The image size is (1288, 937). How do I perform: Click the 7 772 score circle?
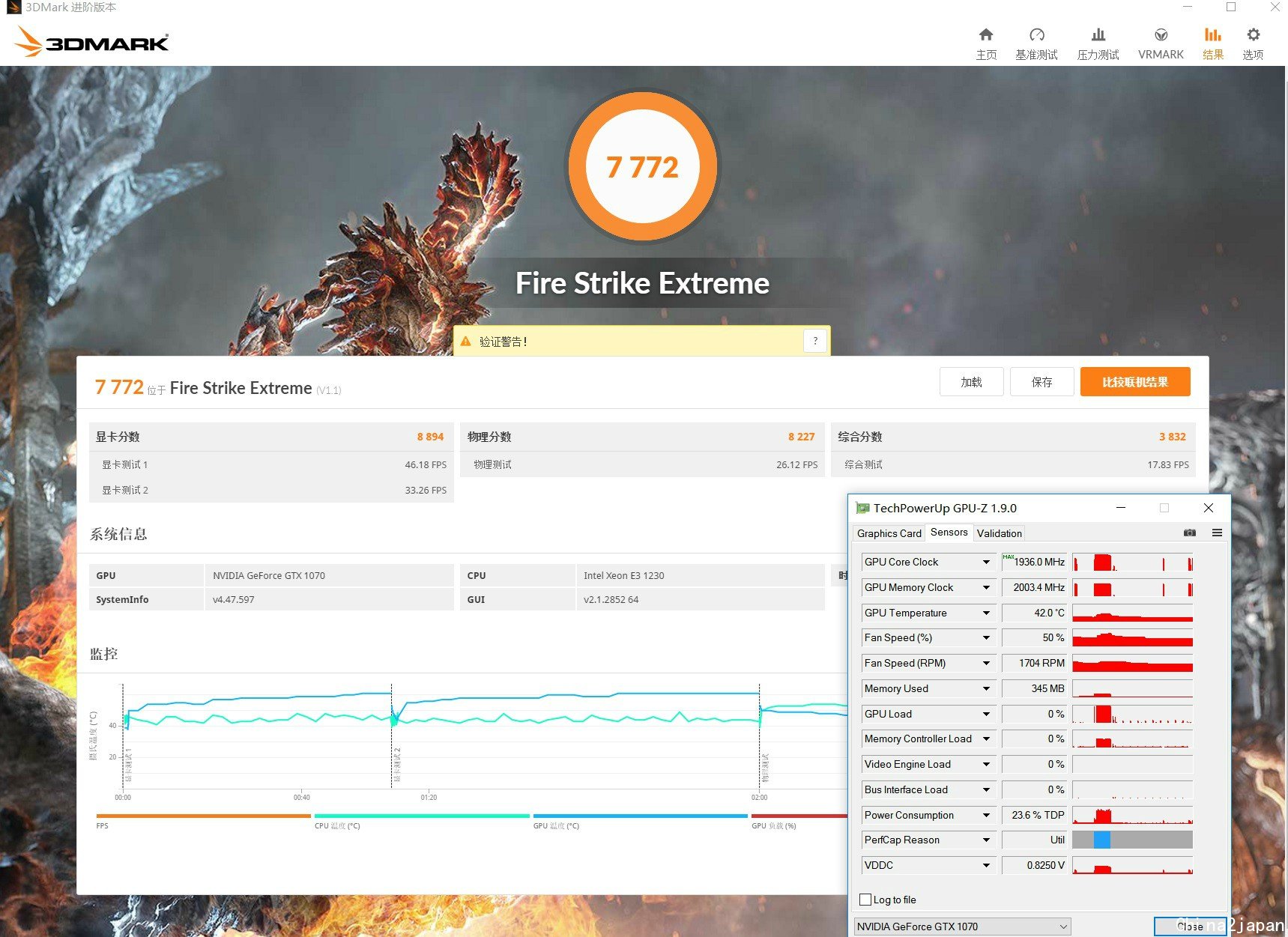point(642,166)
